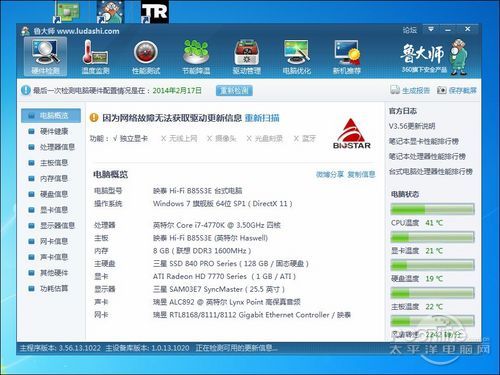This screenshot has width=500, height=375.
Task: Click the 复制信息 link
Action: 361,174
